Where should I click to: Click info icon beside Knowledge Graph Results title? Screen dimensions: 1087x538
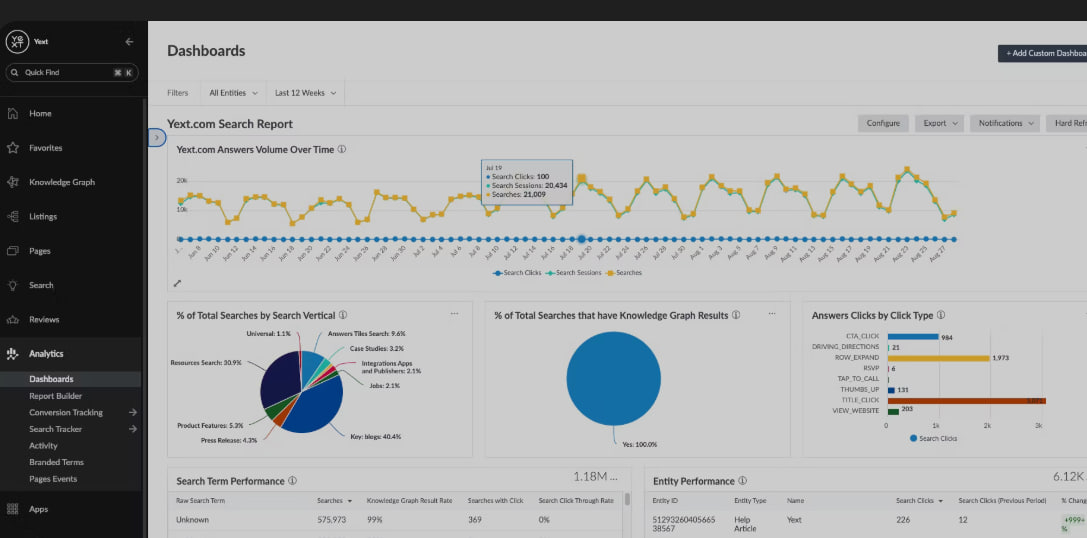tap(736, 315)
